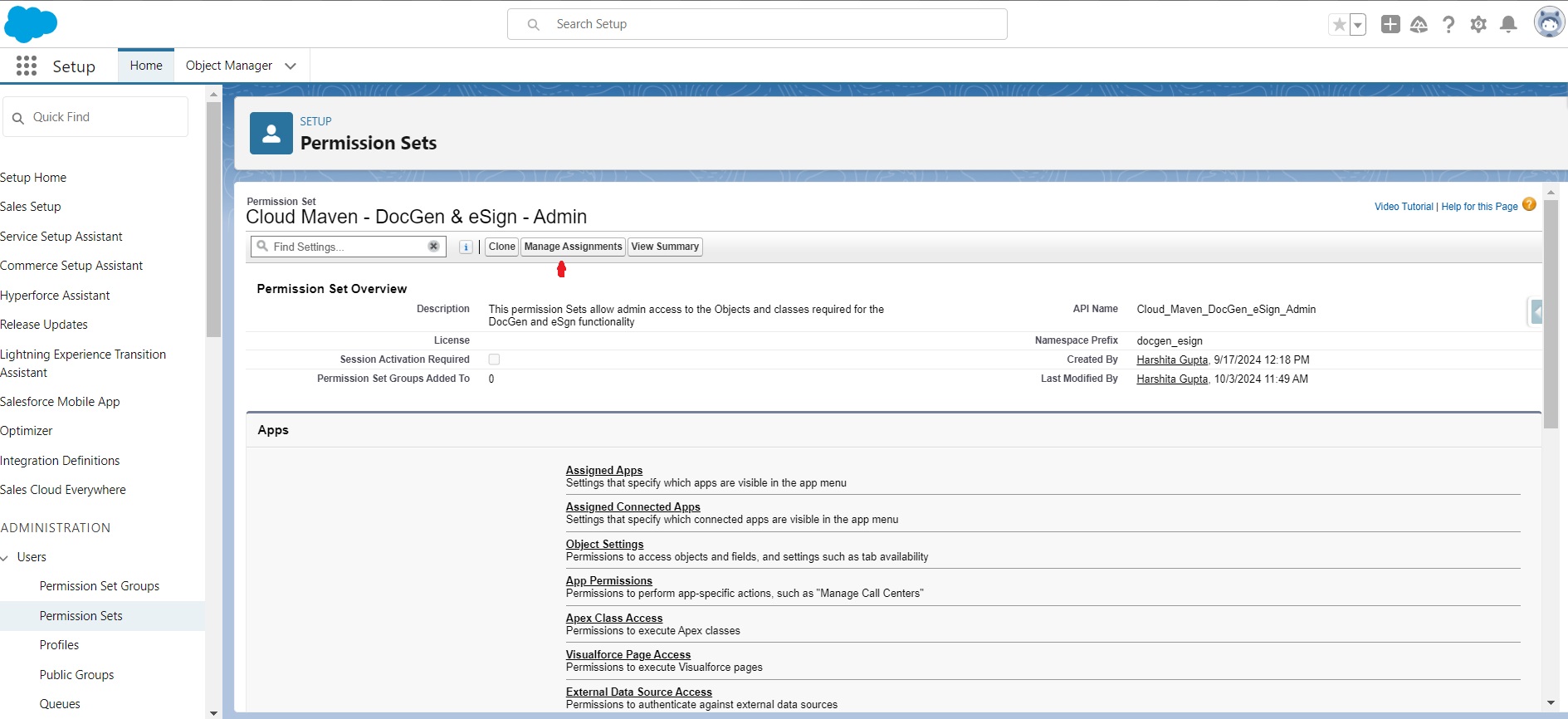Viewport: 1568px width, 719px height.
Task: Click the Salesforce cloud logo
Action: click(31, 24)
